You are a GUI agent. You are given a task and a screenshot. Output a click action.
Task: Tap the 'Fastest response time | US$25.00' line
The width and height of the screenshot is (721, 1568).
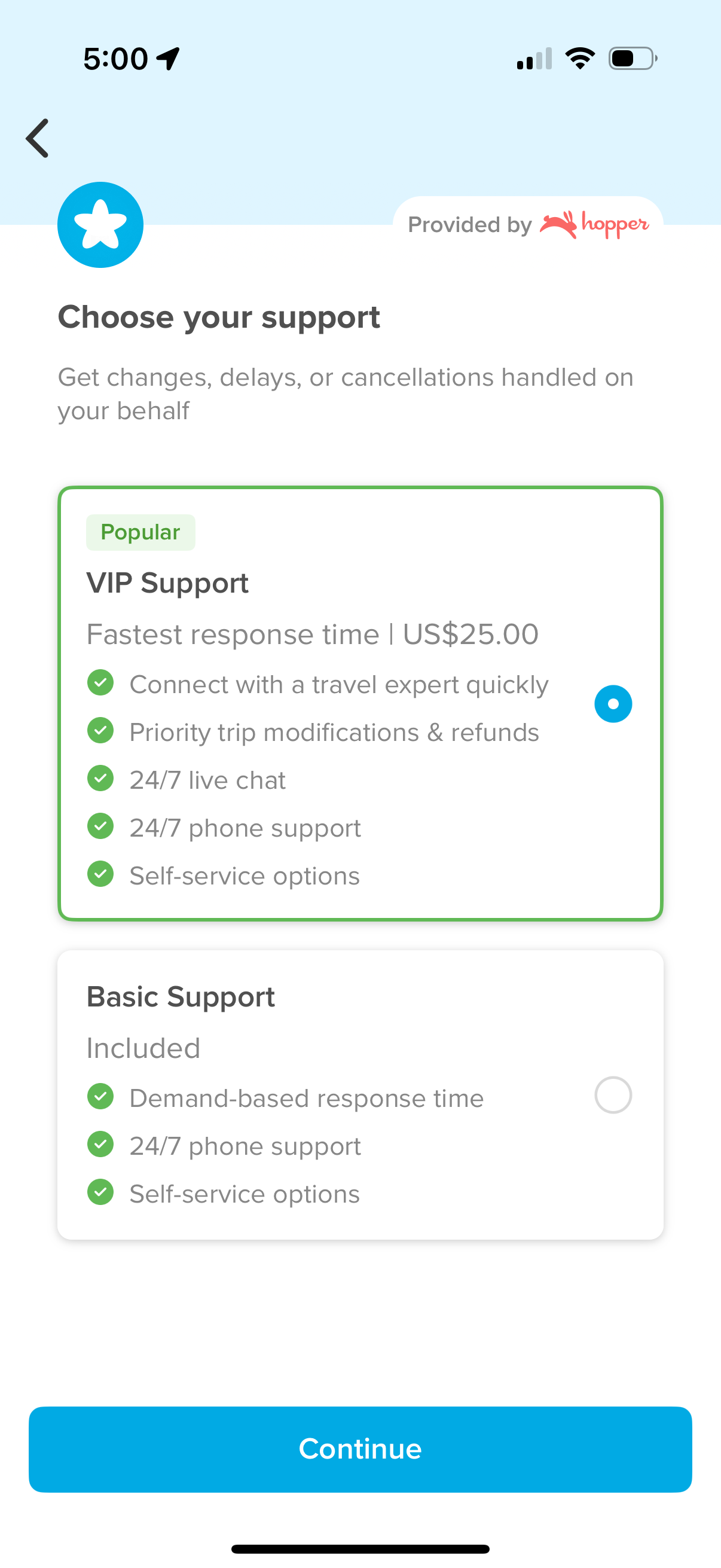point(312,634)
